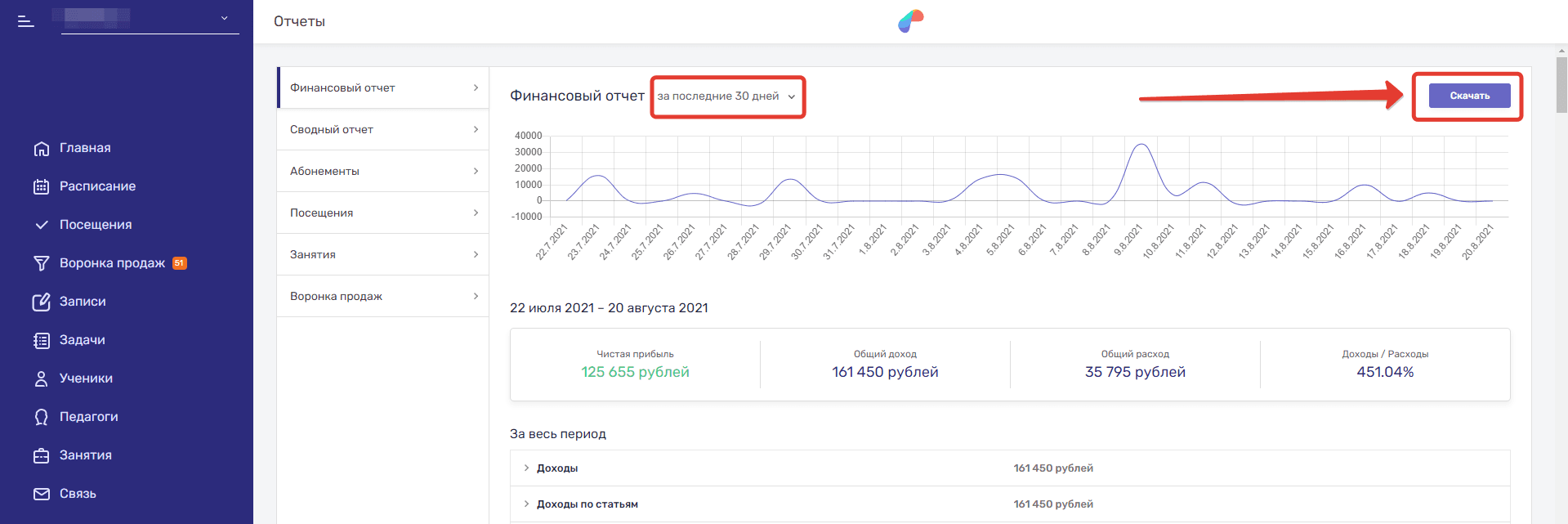Select the Сводный отчет report tab

pos(382,129)
